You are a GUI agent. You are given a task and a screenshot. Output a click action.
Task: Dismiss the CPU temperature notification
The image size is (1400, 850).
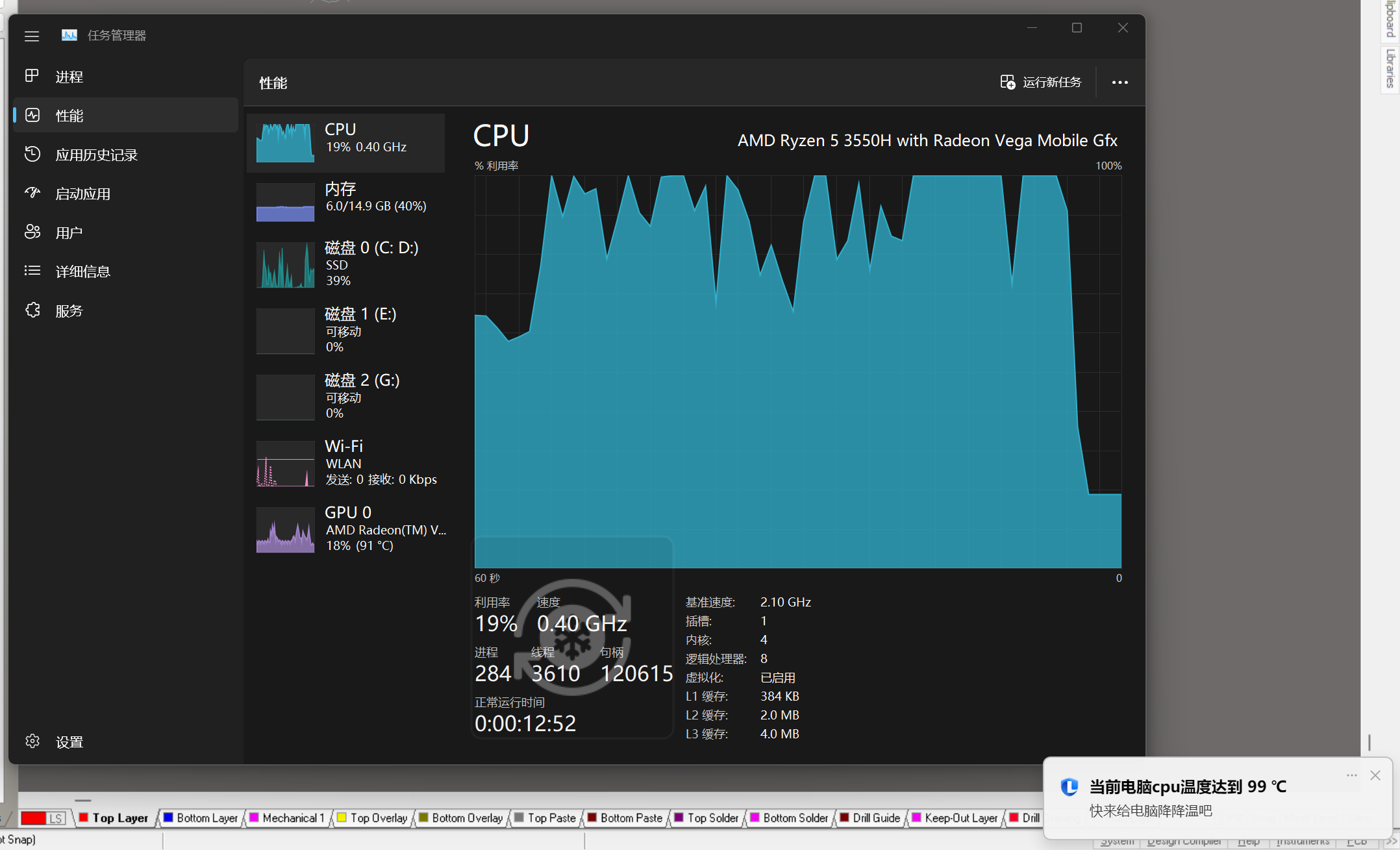[1375, 775]
